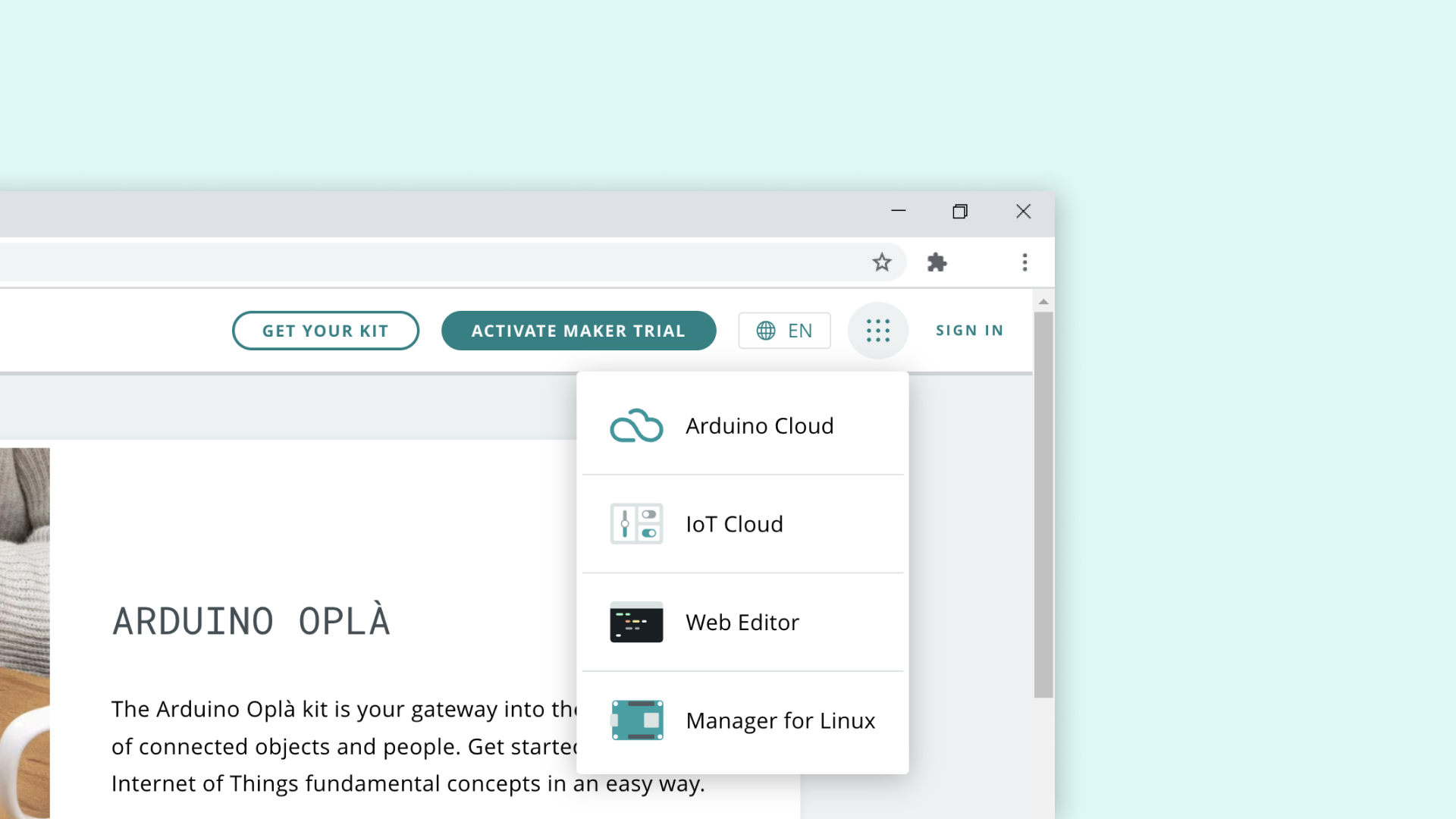Click the GET YOUR KIT button
The width and height of the screenshot is (1456, 819).
tap(325, 331)
